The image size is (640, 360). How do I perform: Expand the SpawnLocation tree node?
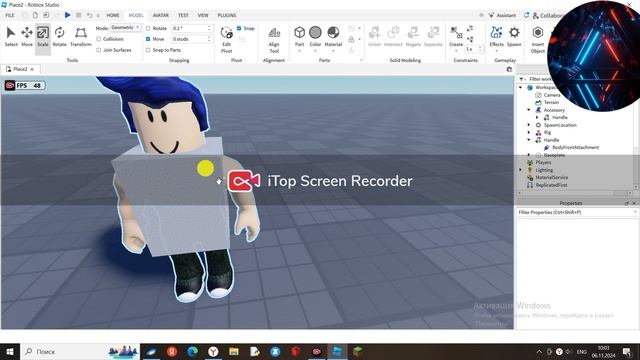529,125
